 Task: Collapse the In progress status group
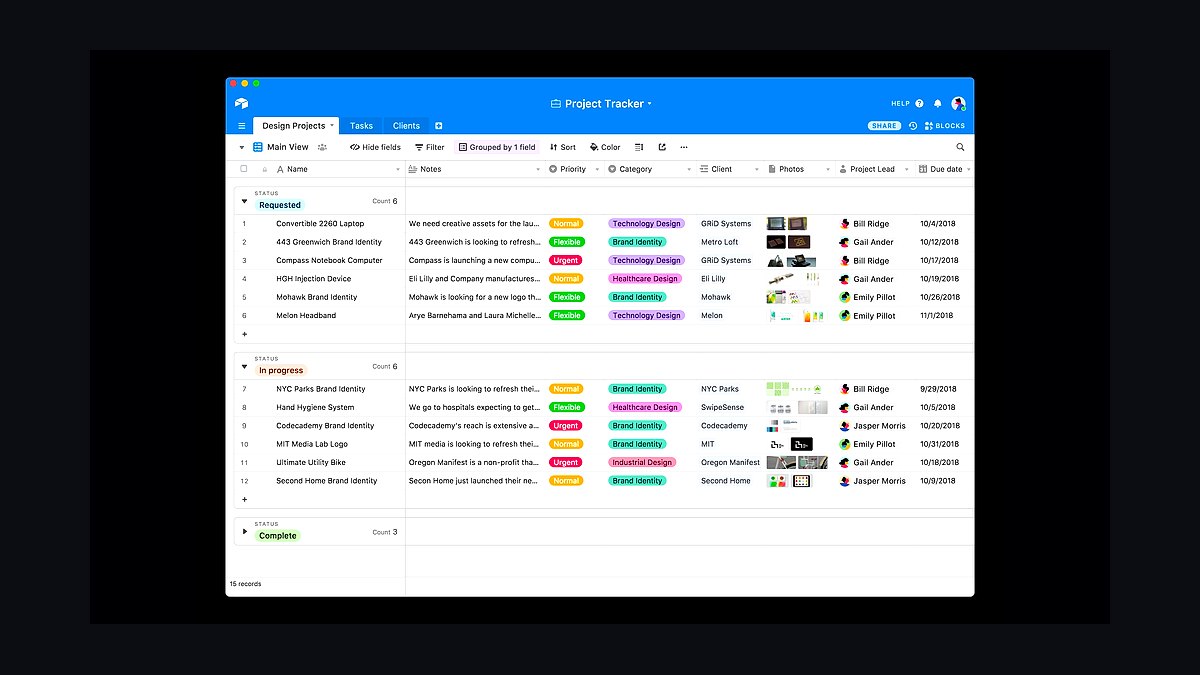click(x=244, y=366)
